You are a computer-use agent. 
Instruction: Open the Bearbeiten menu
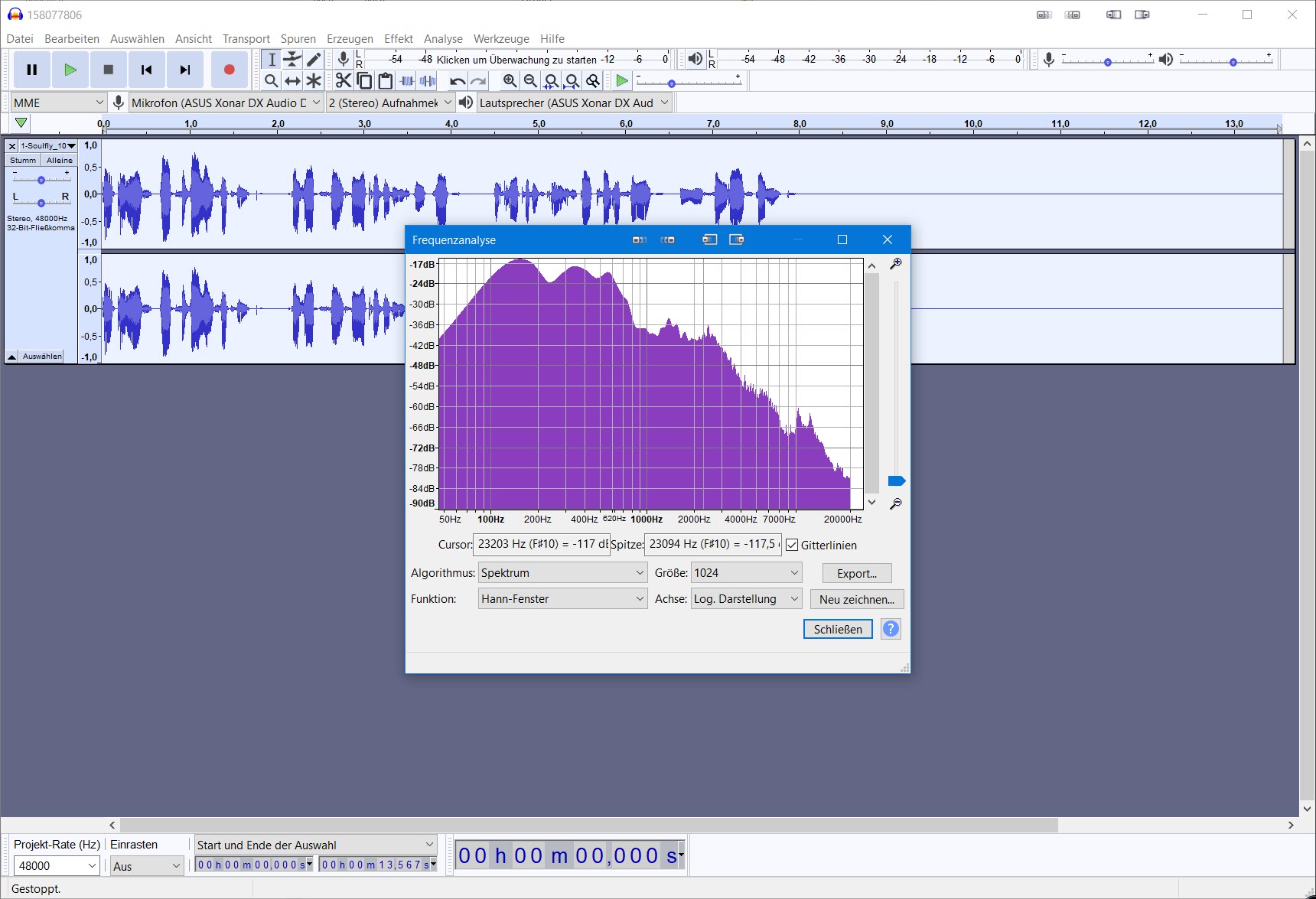(x=72, y=39)
